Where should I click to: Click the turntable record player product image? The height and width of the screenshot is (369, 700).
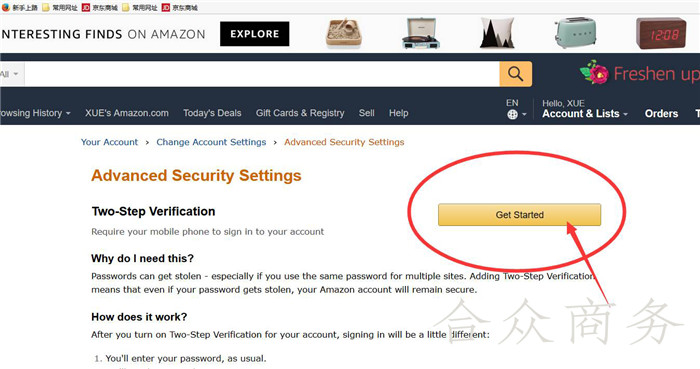point(421,33)
